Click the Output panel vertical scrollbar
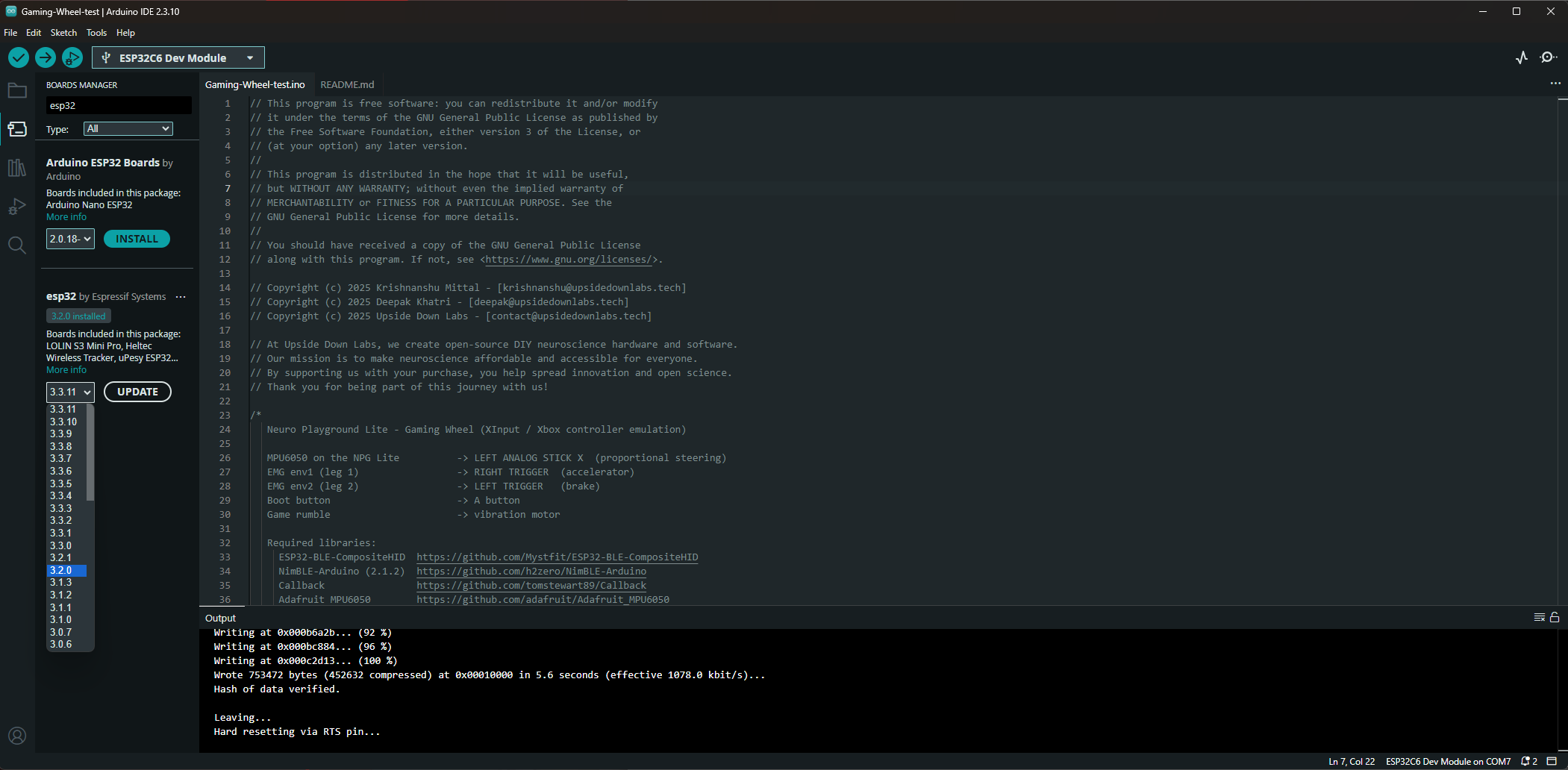 pyautogui.click(x=1562, y=691)
